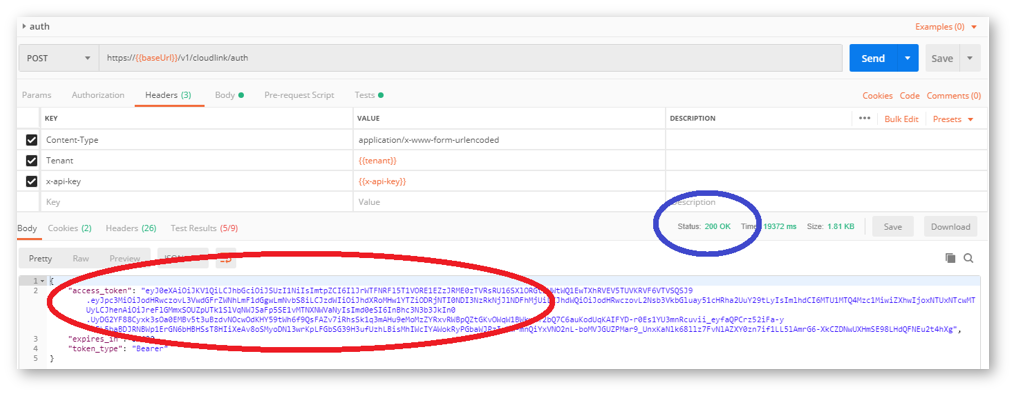Open the Examples (0) dropdown

[946, 27]
